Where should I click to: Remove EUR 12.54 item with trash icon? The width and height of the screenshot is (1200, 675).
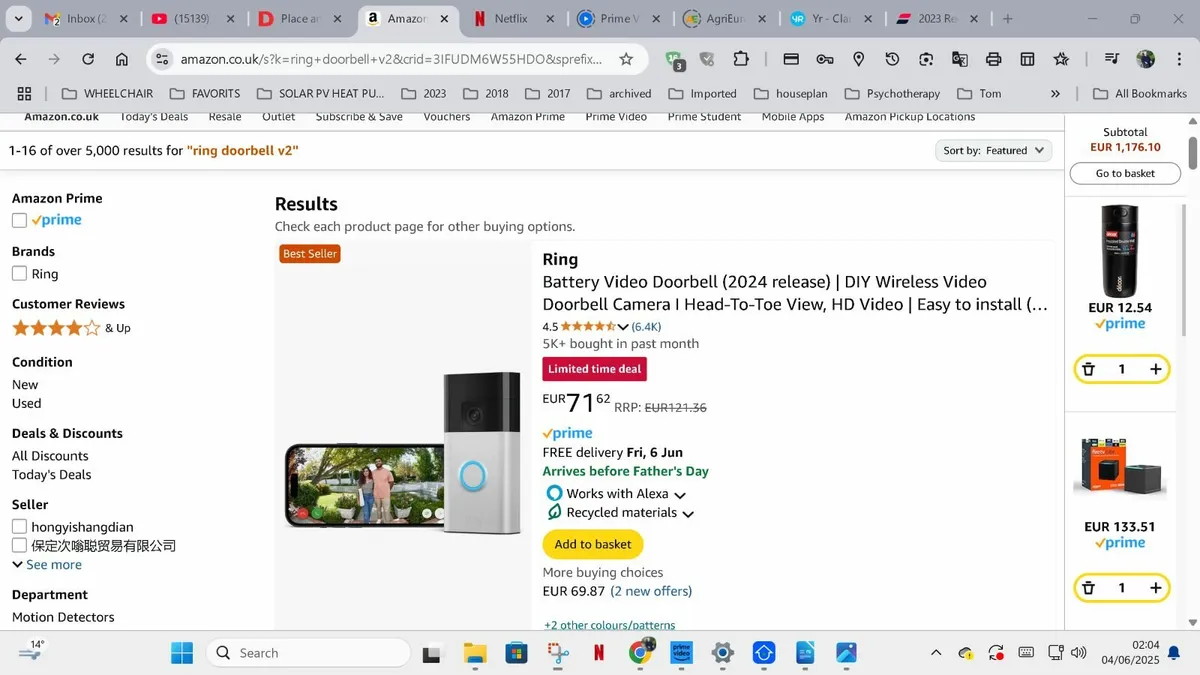click(1089, 369)
